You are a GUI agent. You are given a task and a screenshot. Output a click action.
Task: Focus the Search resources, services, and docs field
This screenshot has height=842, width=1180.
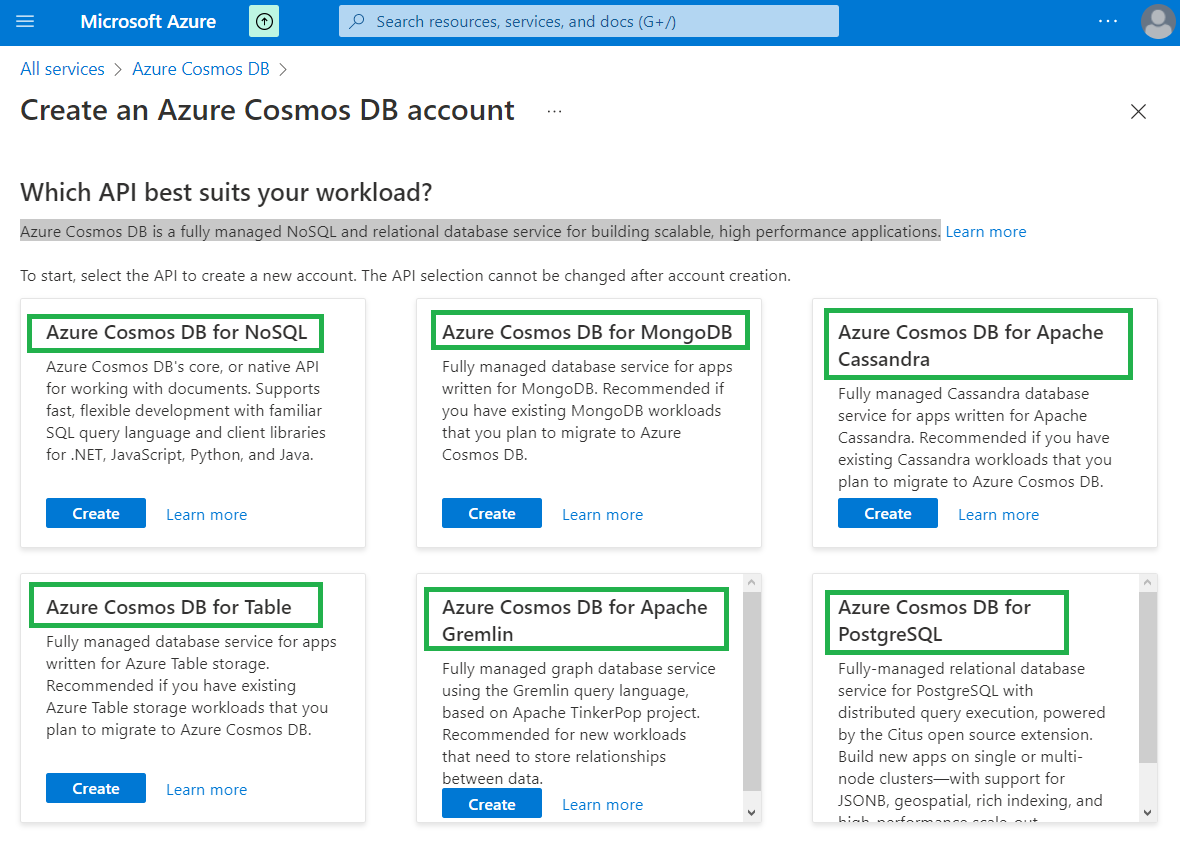[x=588, y=21]
